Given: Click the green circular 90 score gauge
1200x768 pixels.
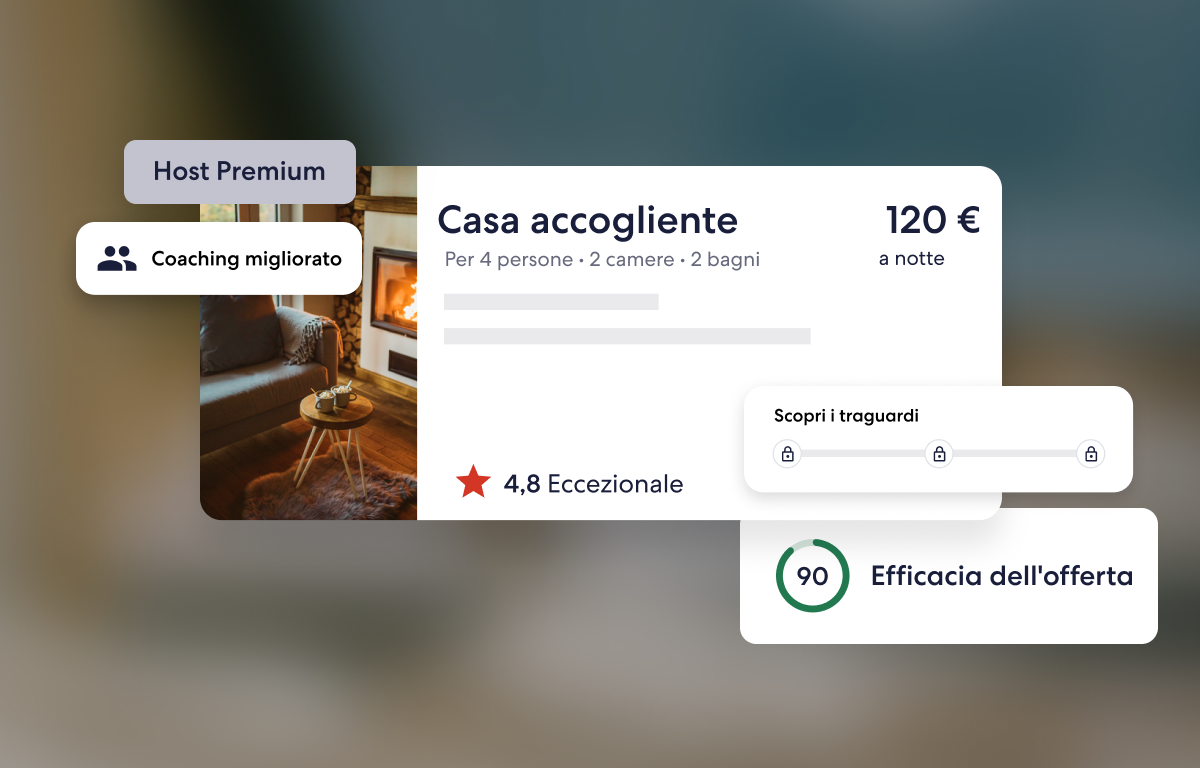Looking at the screenshot, I should pyautogui.click(x=812, y=576).
